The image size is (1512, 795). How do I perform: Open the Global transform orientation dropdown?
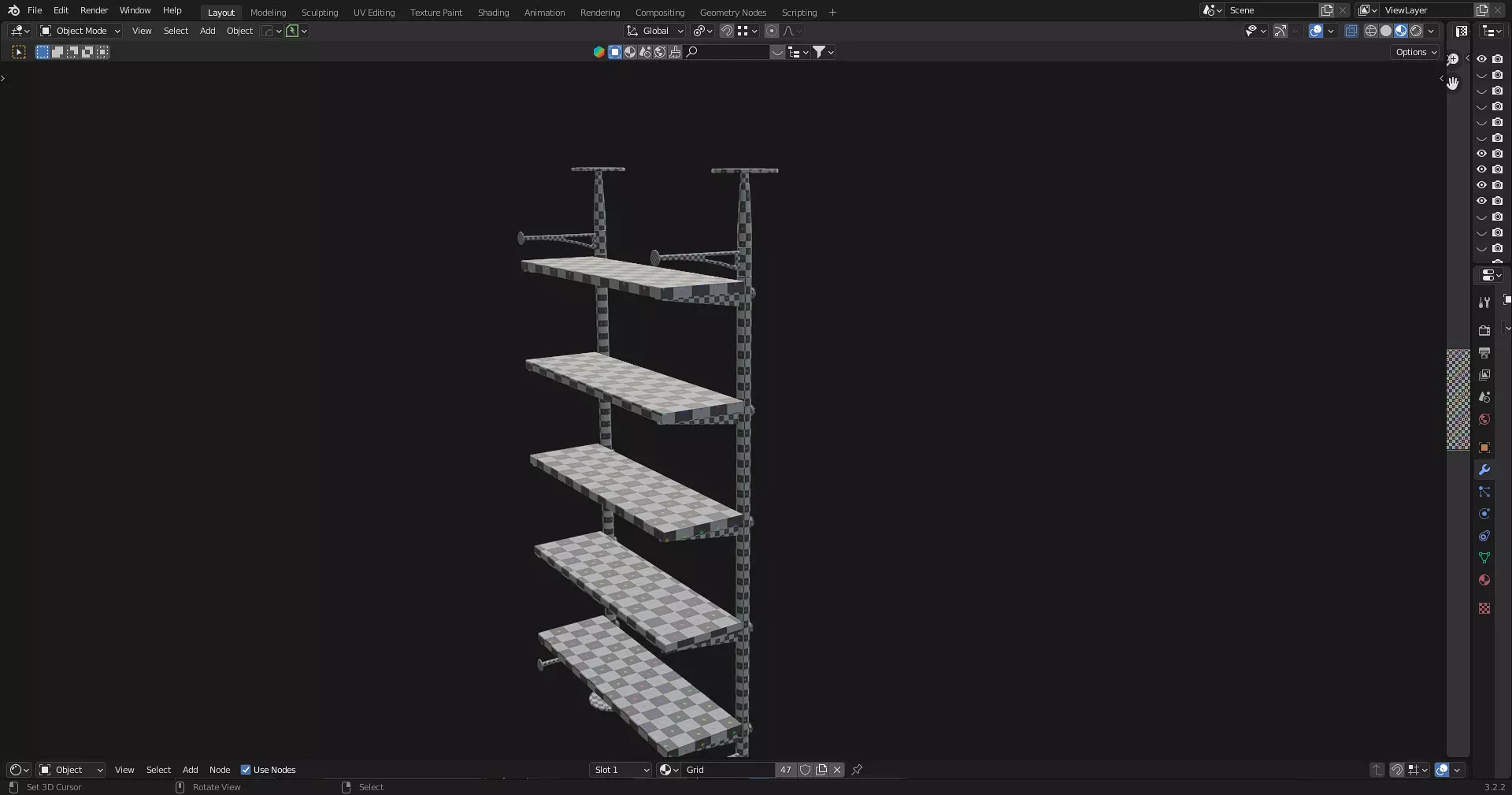[655, 31]
